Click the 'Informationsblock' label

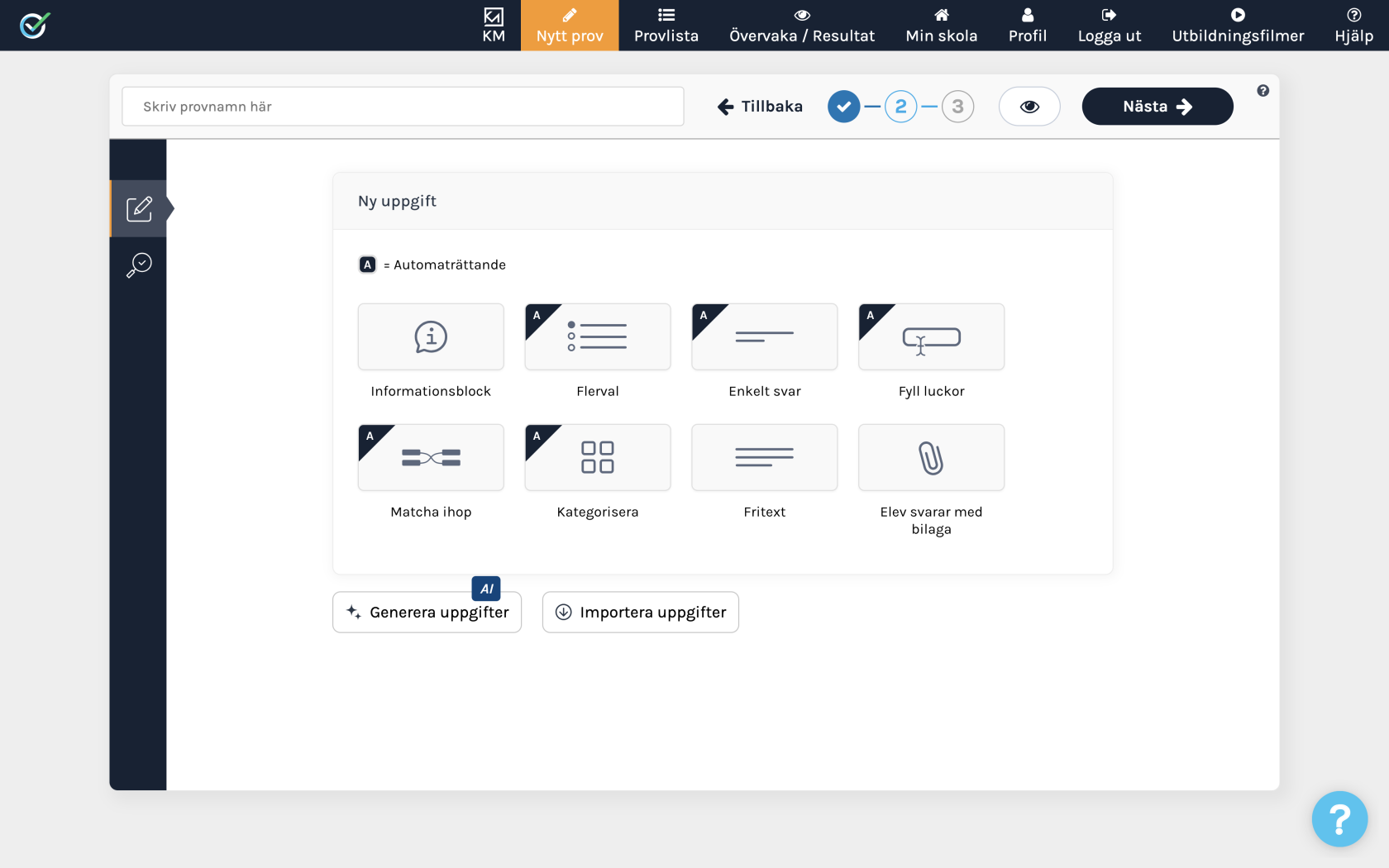tap(431, 391)
